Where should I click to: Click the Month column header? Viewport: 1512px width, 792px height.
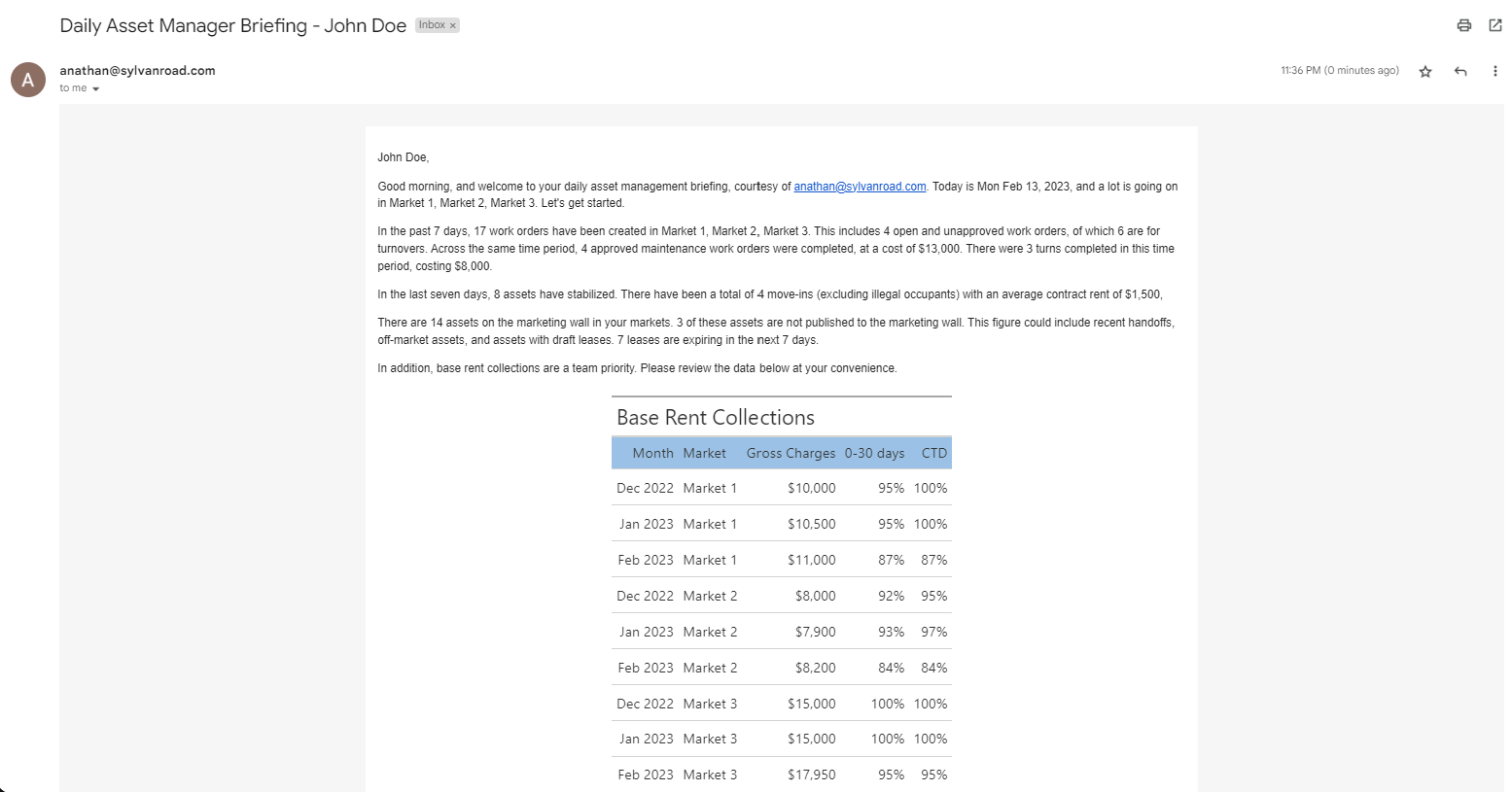(652, 453)
